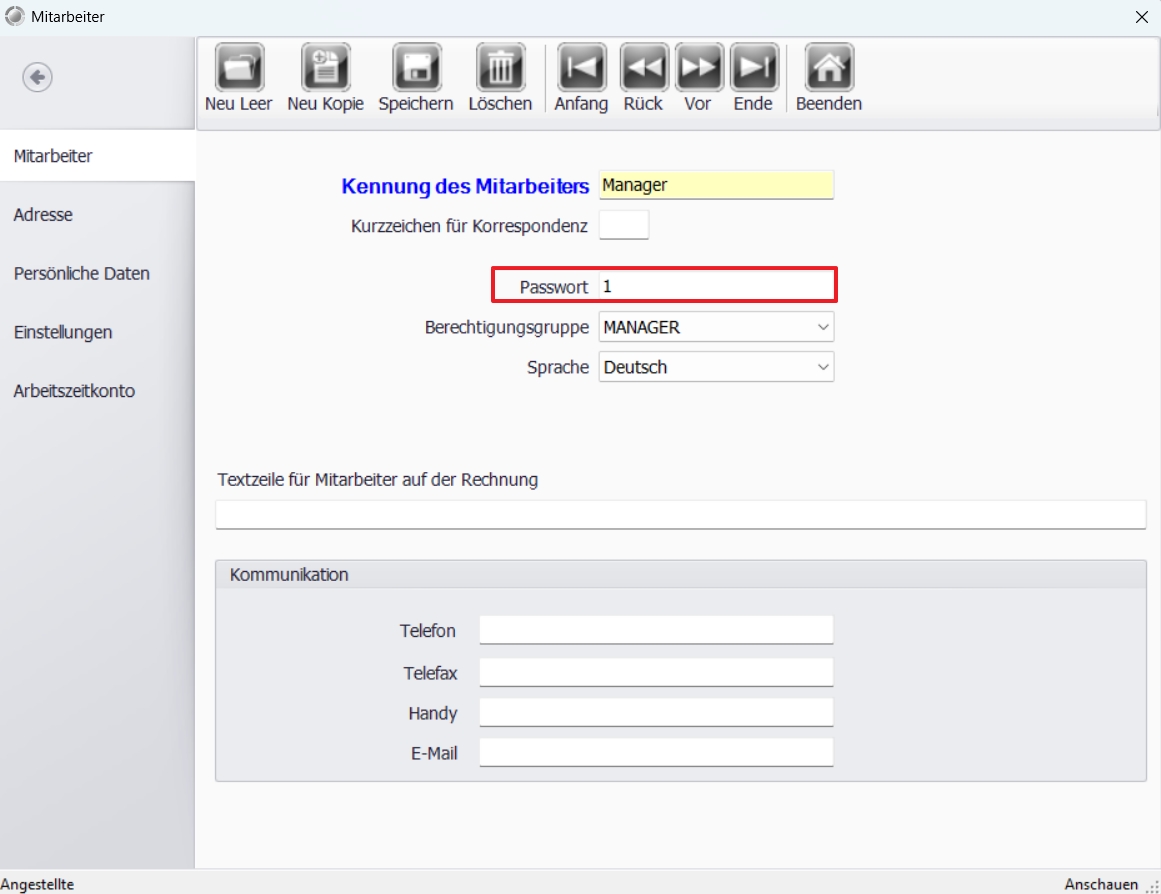Image resolution: width=1161 pixels, height=894 pixels.
Task: Go back one record with Rück
Action: pyautogui.click(x=644, y=68)
